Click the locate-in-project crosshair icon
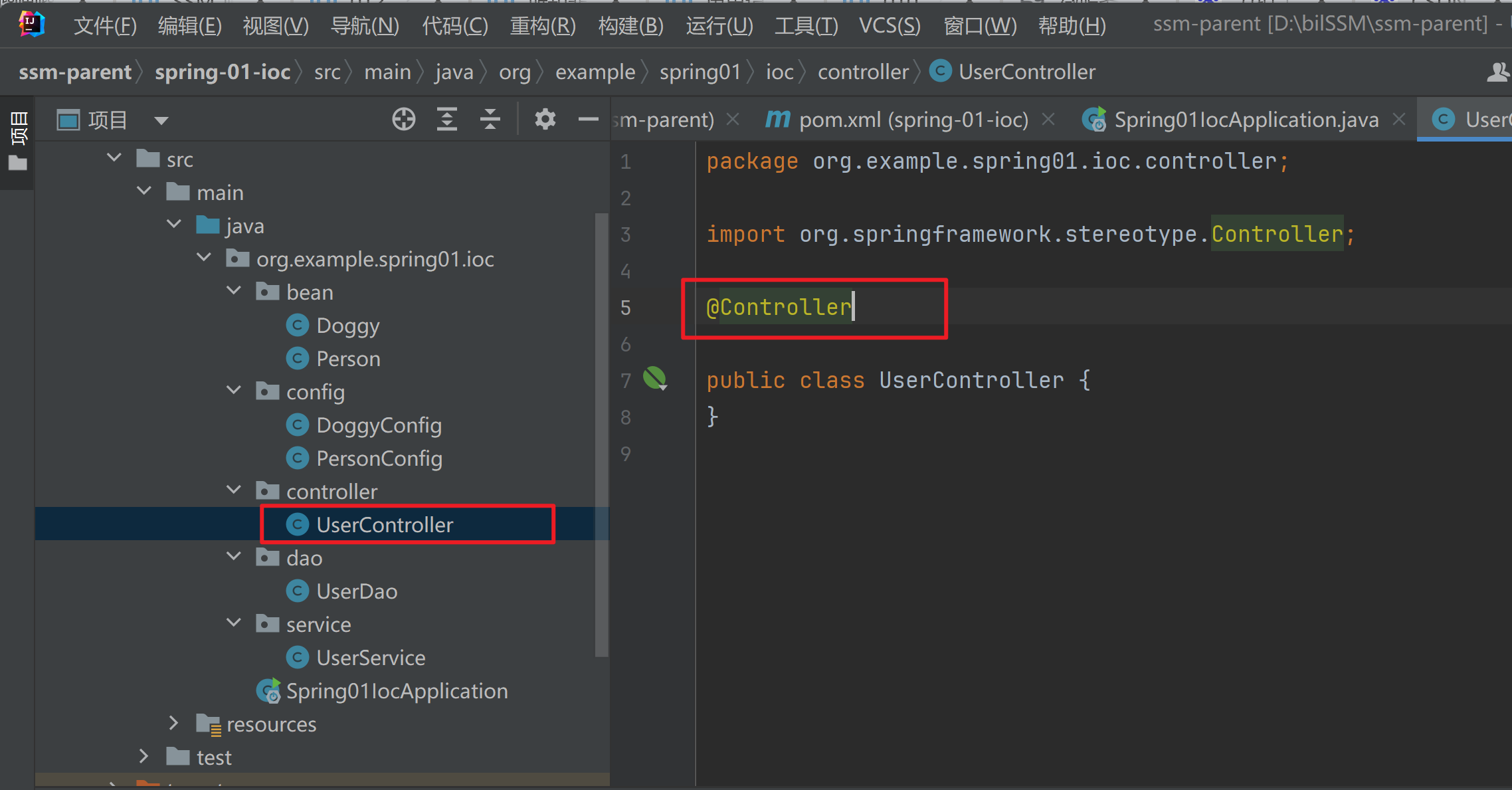 403,120
